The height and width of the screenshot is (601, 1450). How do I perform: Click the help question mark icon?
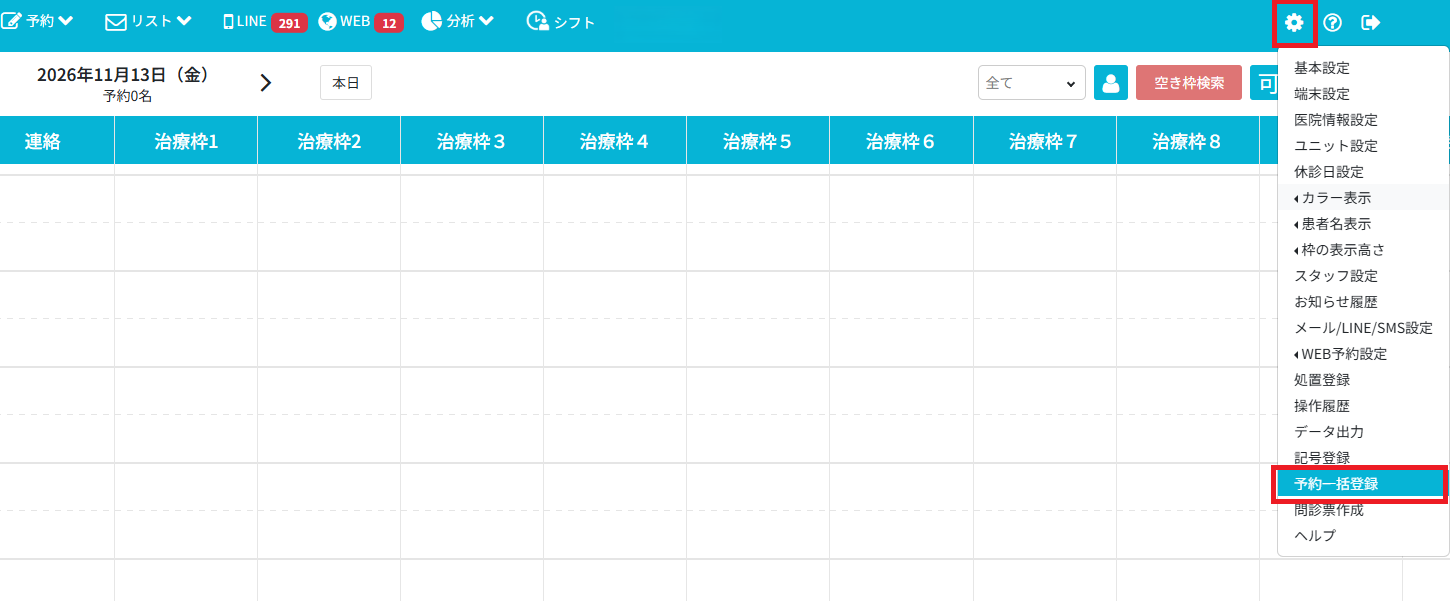point(1332,22)
